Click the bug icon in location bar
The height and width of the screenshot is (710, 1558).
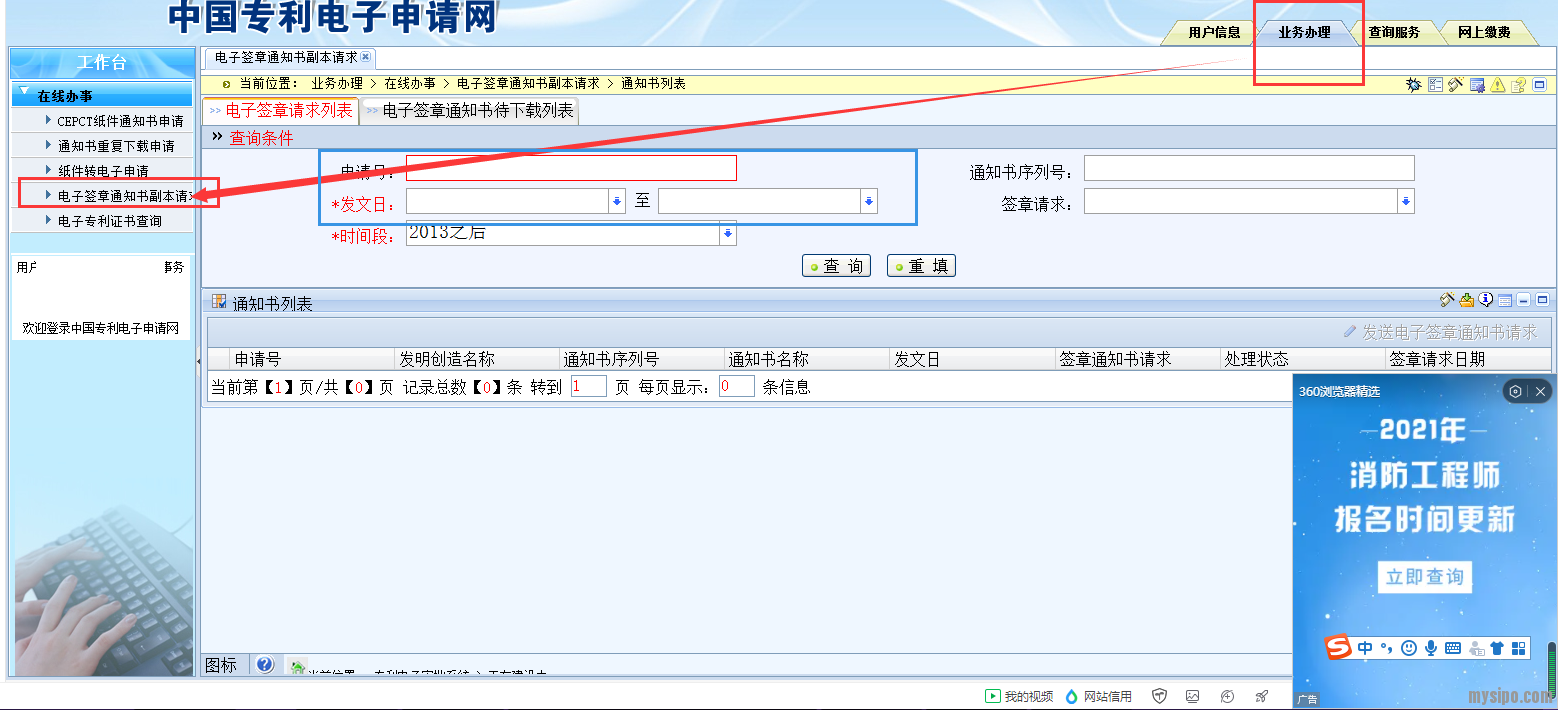pyautogui.click(x=1413, y=85)
